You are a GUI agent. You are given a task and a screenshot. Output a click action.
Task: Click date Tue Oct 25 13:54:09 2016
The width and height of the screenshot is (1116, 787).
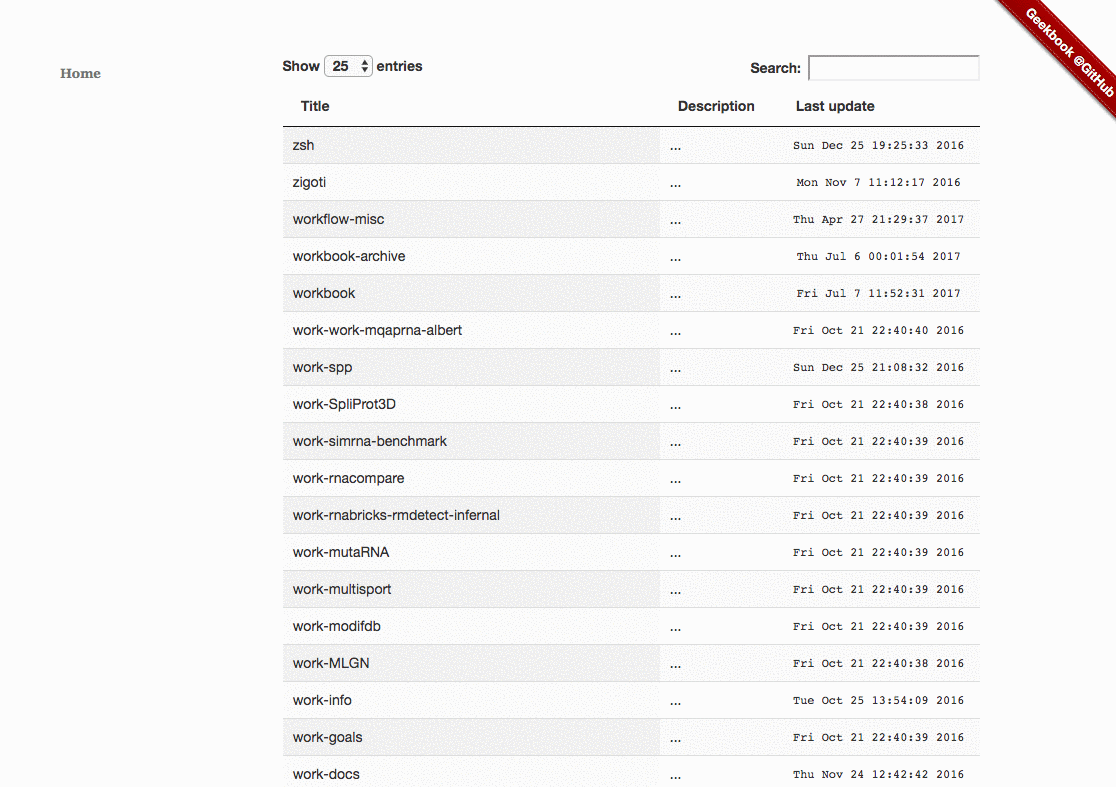(878, 700)
